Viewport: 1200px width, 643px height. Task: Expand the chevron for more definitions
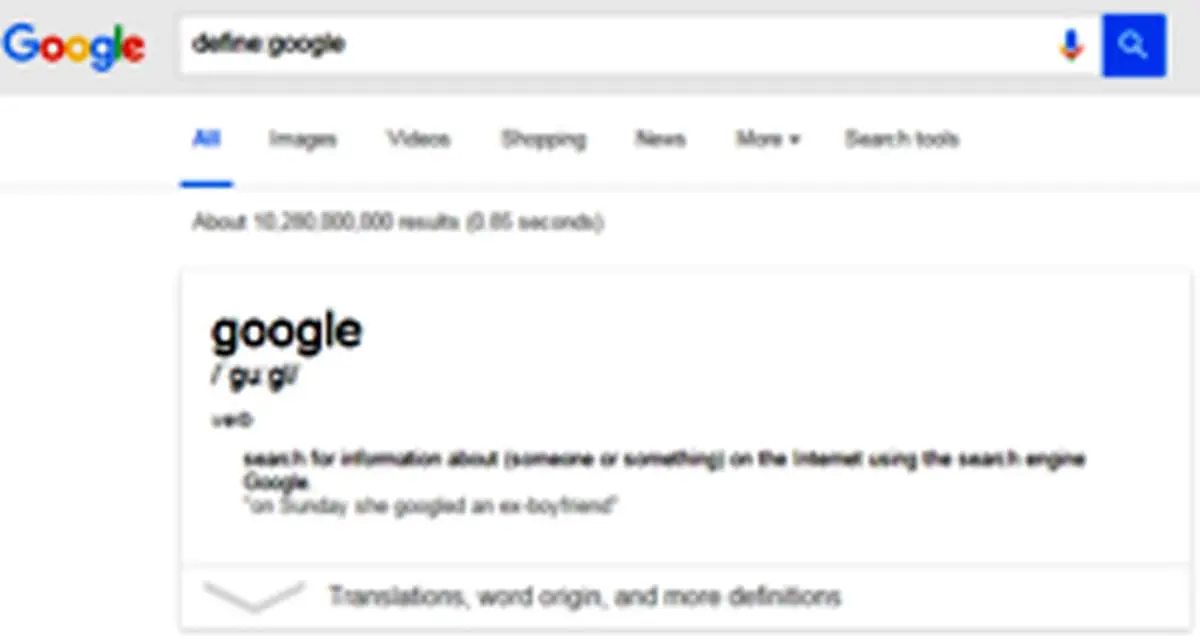[254, 596]
